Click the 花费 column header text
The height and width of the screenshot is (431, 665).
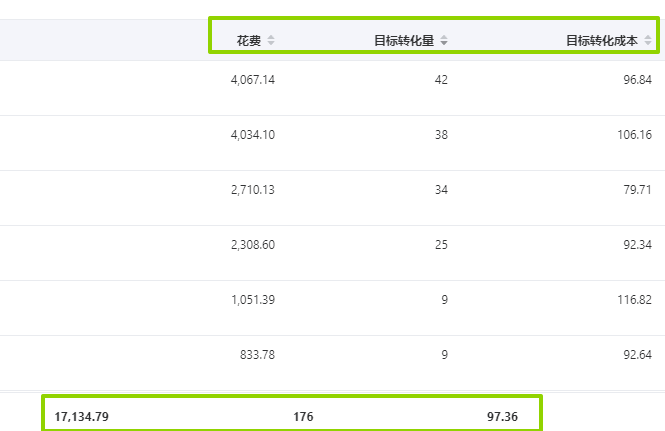point(249,41)
